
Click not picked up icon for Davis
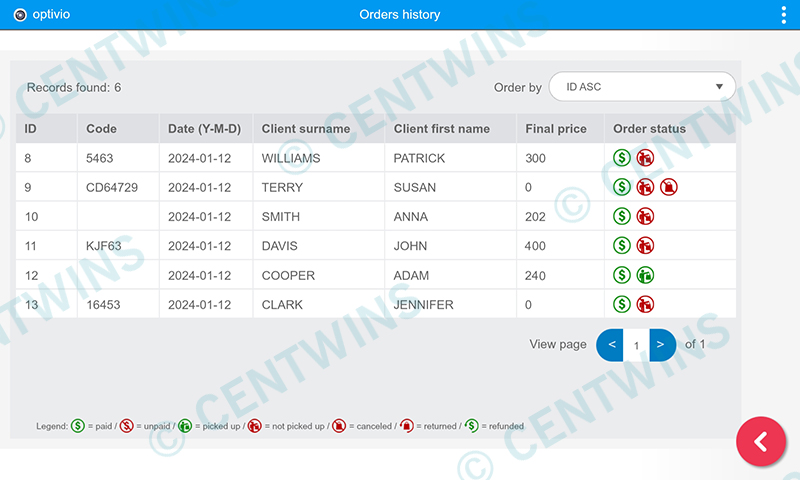[645, 246]
